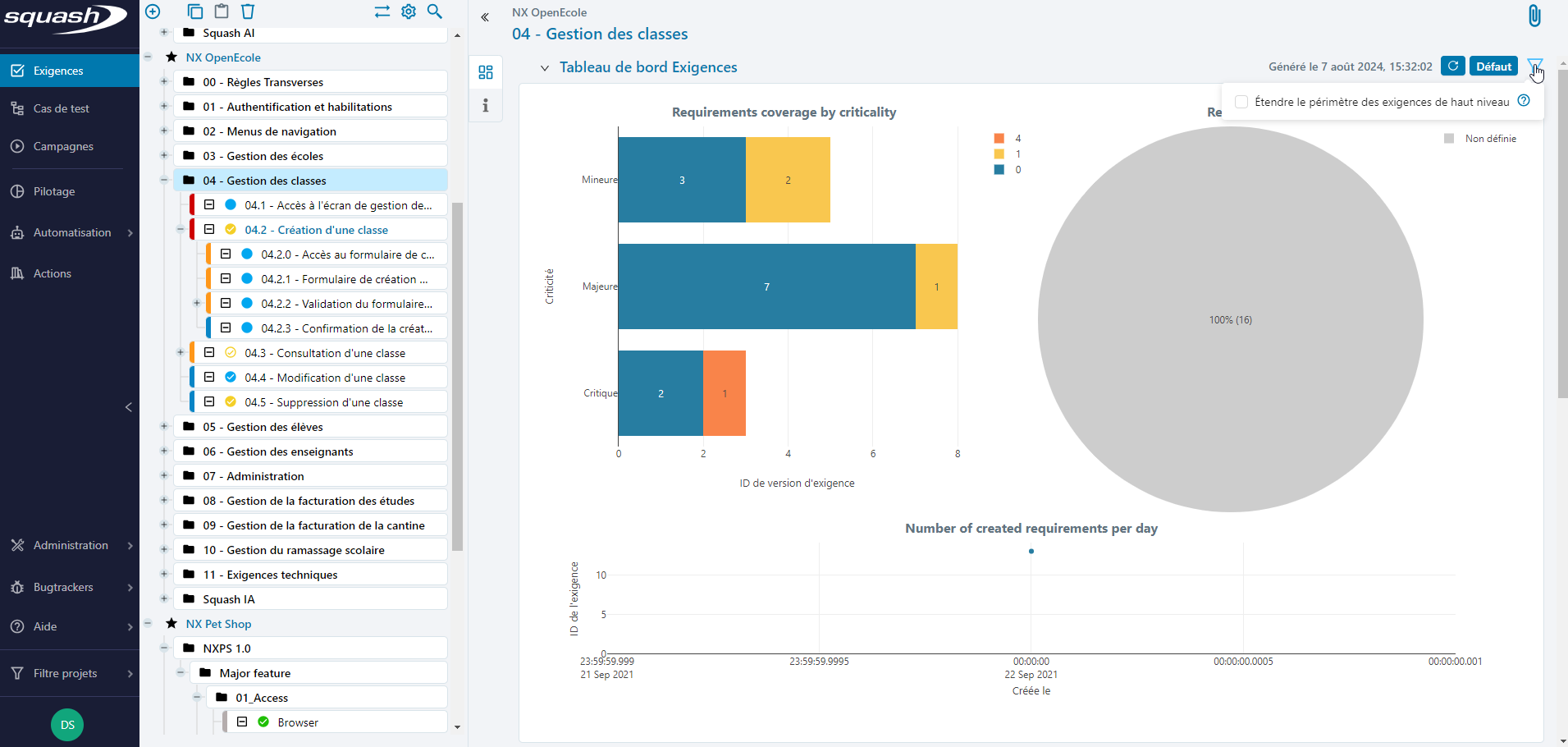This screenshot has height=747, width=1568.
Task: Click the orange Critique bar segment
Action: point(725,393)
